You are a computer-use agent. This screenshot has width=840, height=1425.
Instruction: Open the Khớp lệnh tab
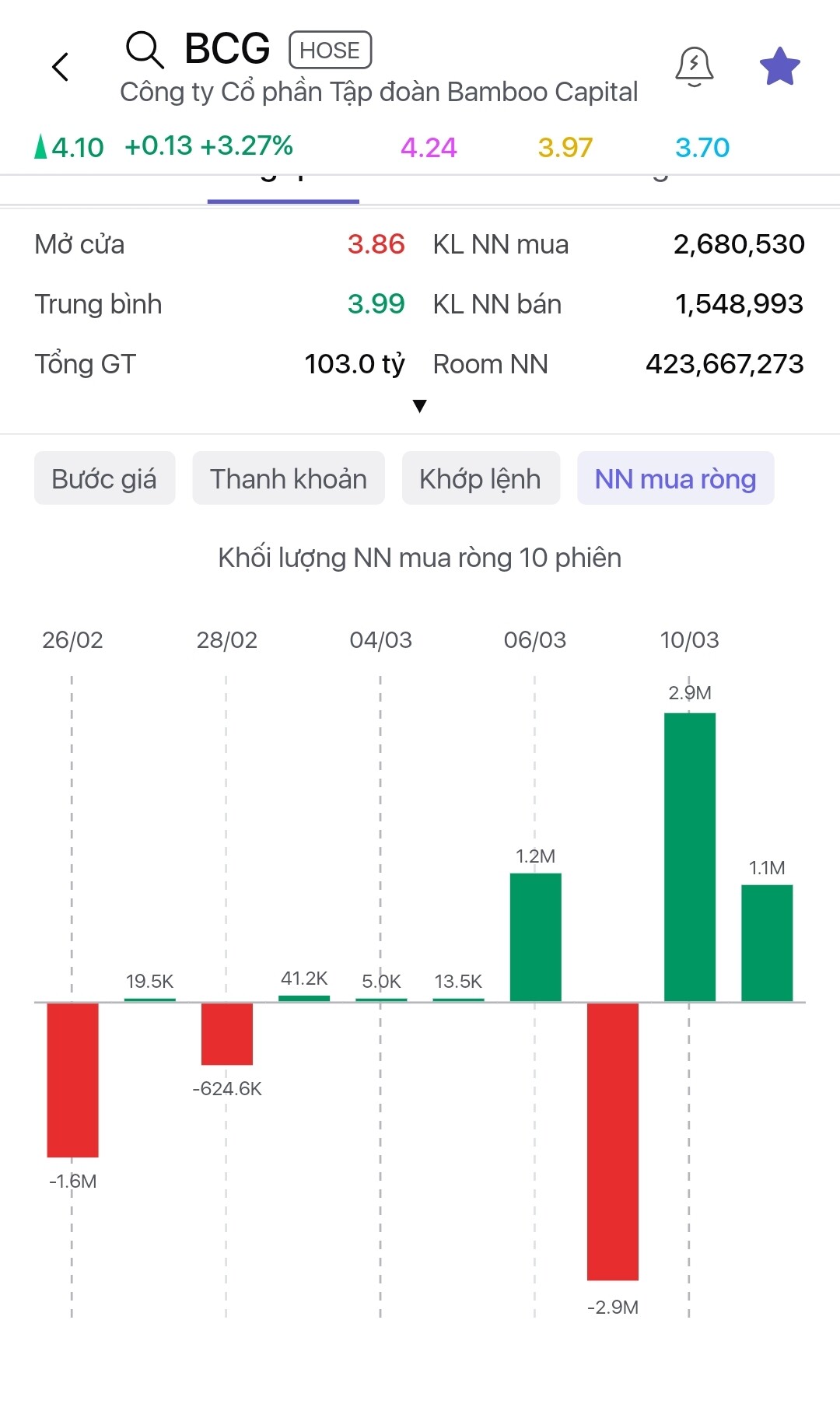click(481, 478)
